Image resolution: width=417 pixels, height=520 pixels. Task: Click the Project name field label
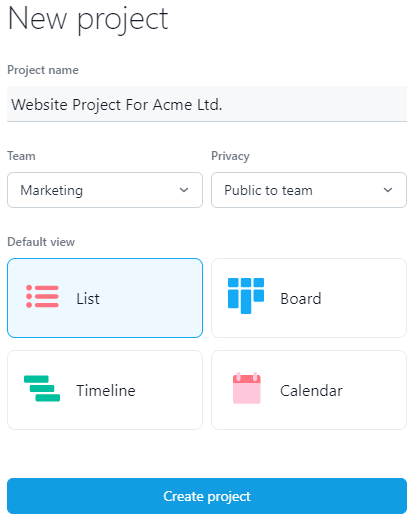[43, 70]
